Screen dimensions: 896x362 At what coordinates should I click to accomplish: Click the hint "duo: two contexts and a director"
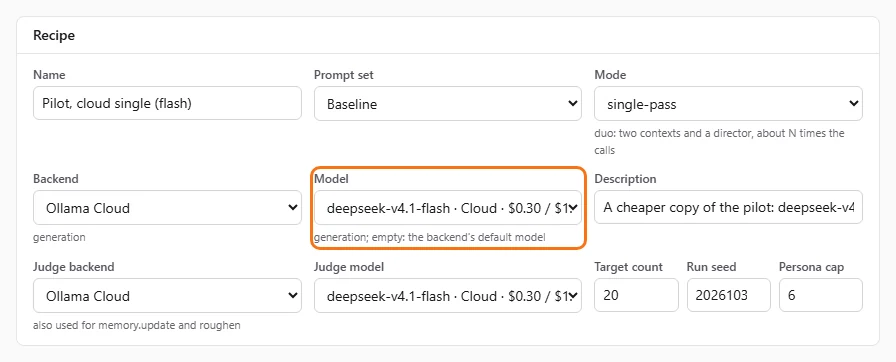click(x=719, y=142)
